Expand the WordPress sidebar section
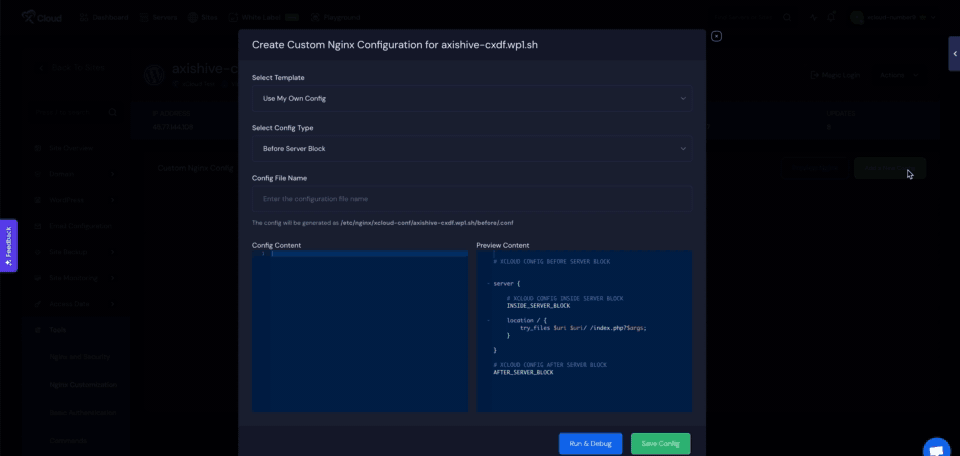Viewport: 960px width, 456px height. (x=74, y=200)
